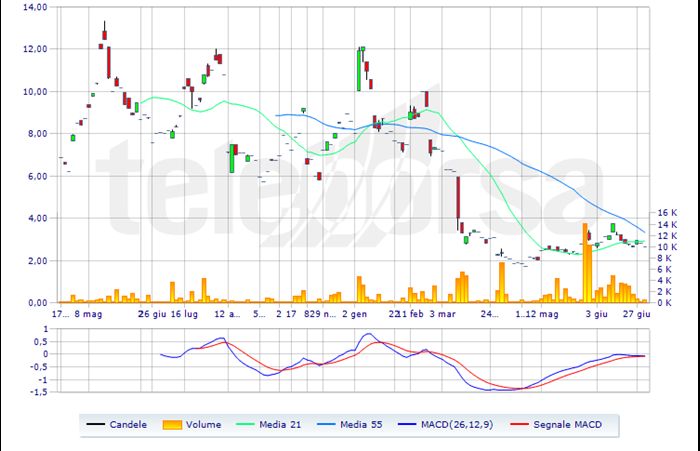Click the 0,00 price axis label
Screen dimensions: 700x451
coord(38,303)
